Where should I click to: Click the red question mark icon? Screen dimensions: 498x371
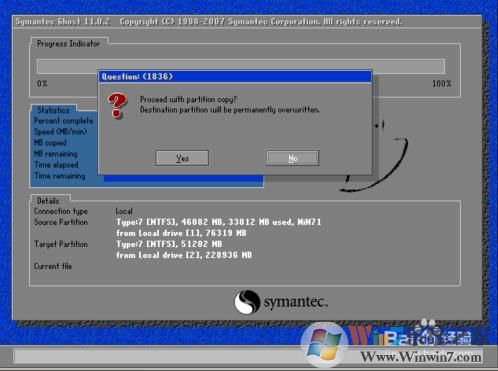point(117,106)
